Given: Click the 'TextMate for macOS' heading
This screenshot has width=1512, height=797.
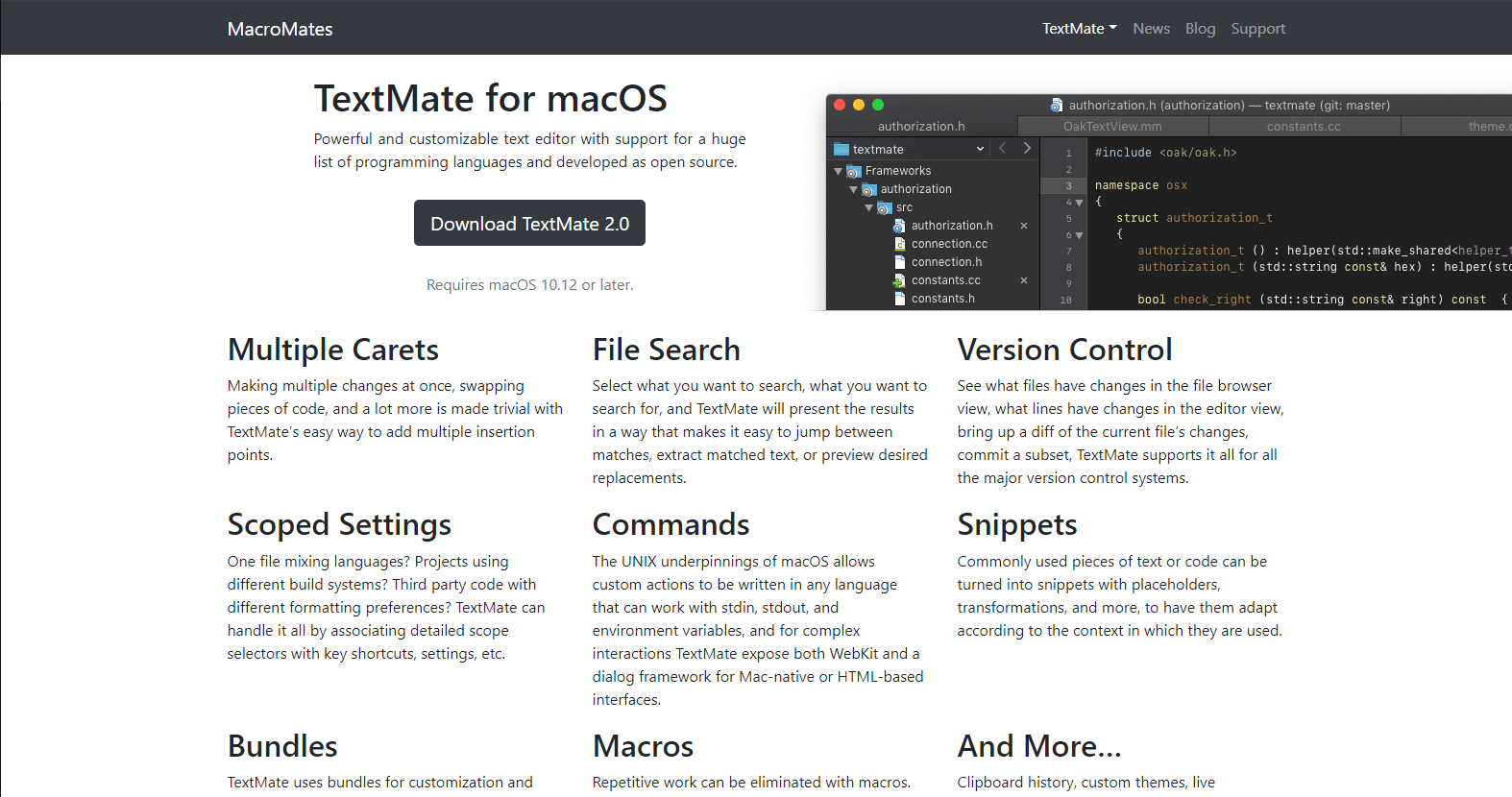Looking at the screenshot, I should click(491, 98).
